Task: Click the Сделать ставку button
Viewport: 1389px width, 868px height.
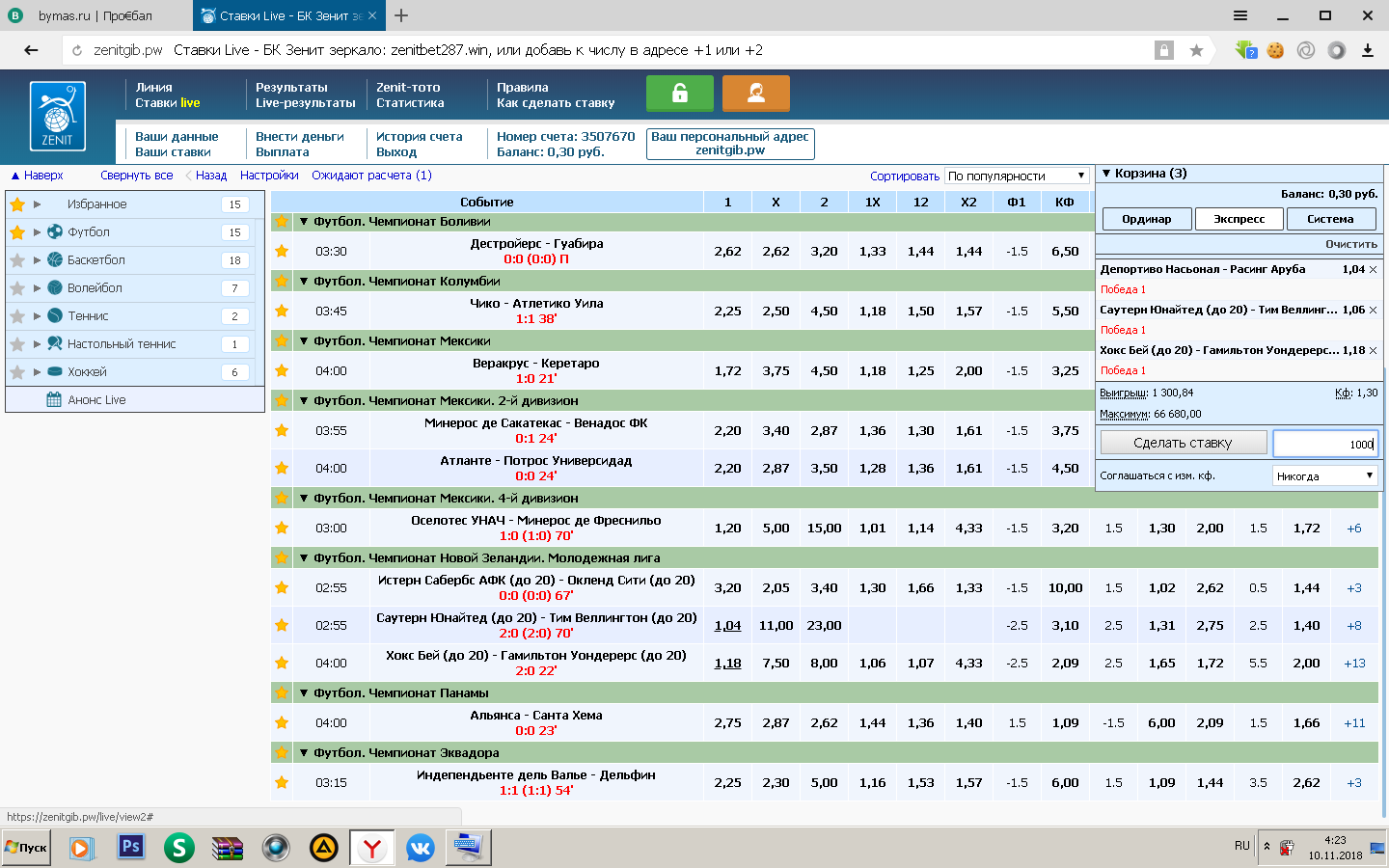Action: 1184,443
